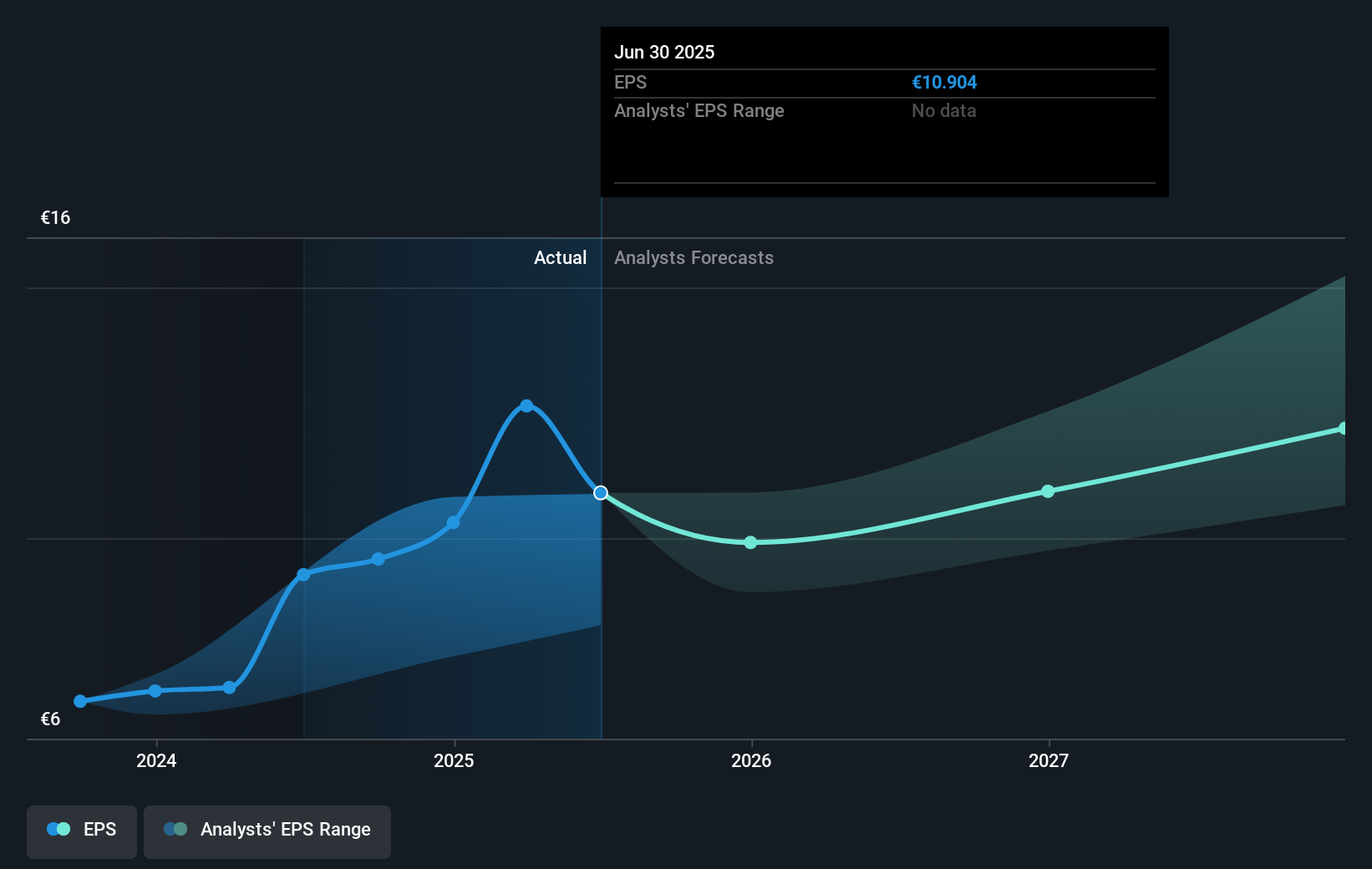Click the 2025 x-axis label

click(454, 760)
